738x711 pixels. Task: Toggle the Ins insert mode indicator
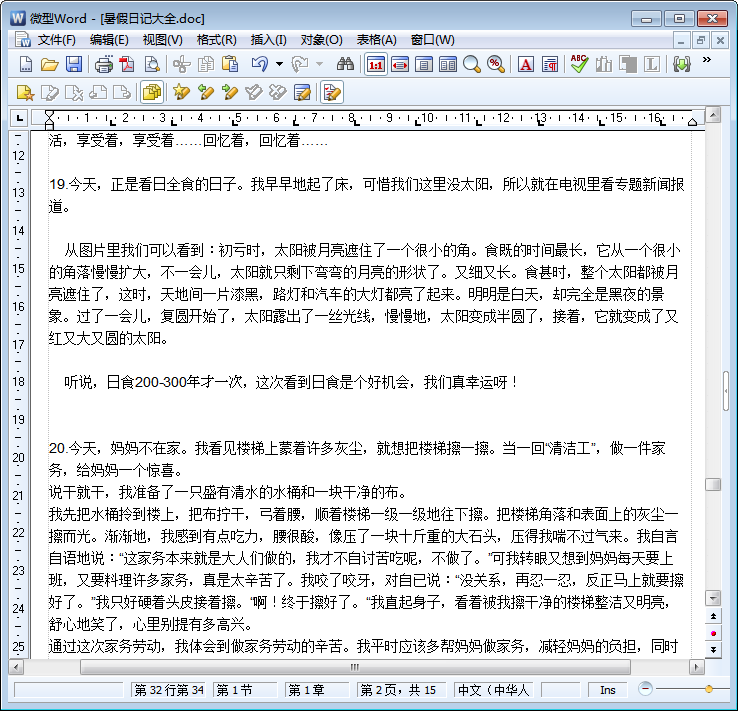click(x=608, y=690)
